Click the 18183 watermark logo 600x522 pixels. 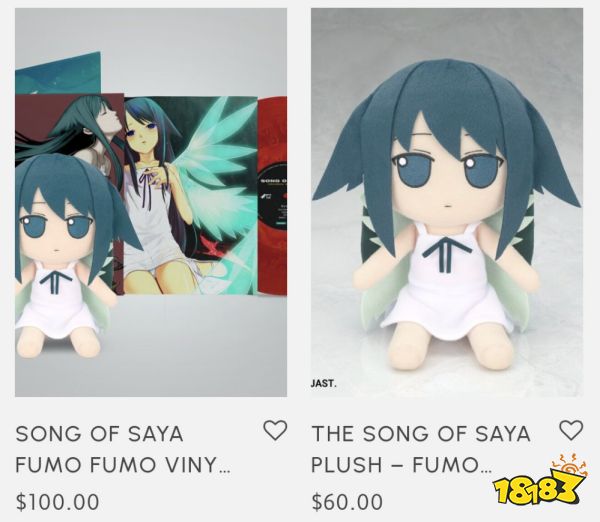pyautogui.click(x=540, y=482)
